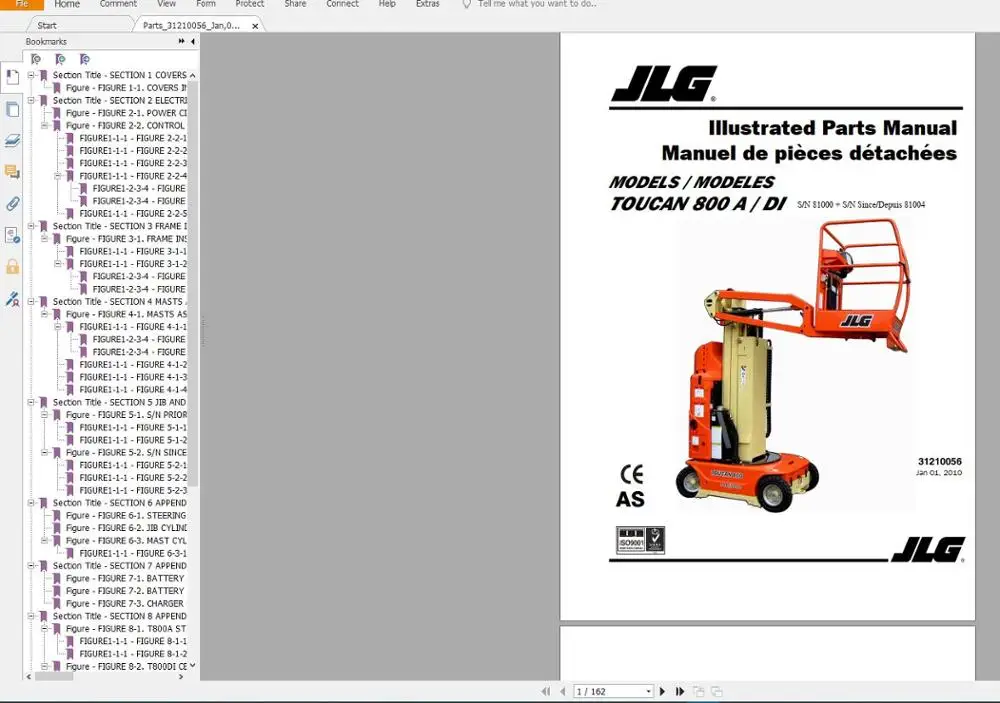Viewport: 1000px width, 703px height.
Task: Collapse SECTION 4 MASTS bookmark node
Action: click(31, 302)
